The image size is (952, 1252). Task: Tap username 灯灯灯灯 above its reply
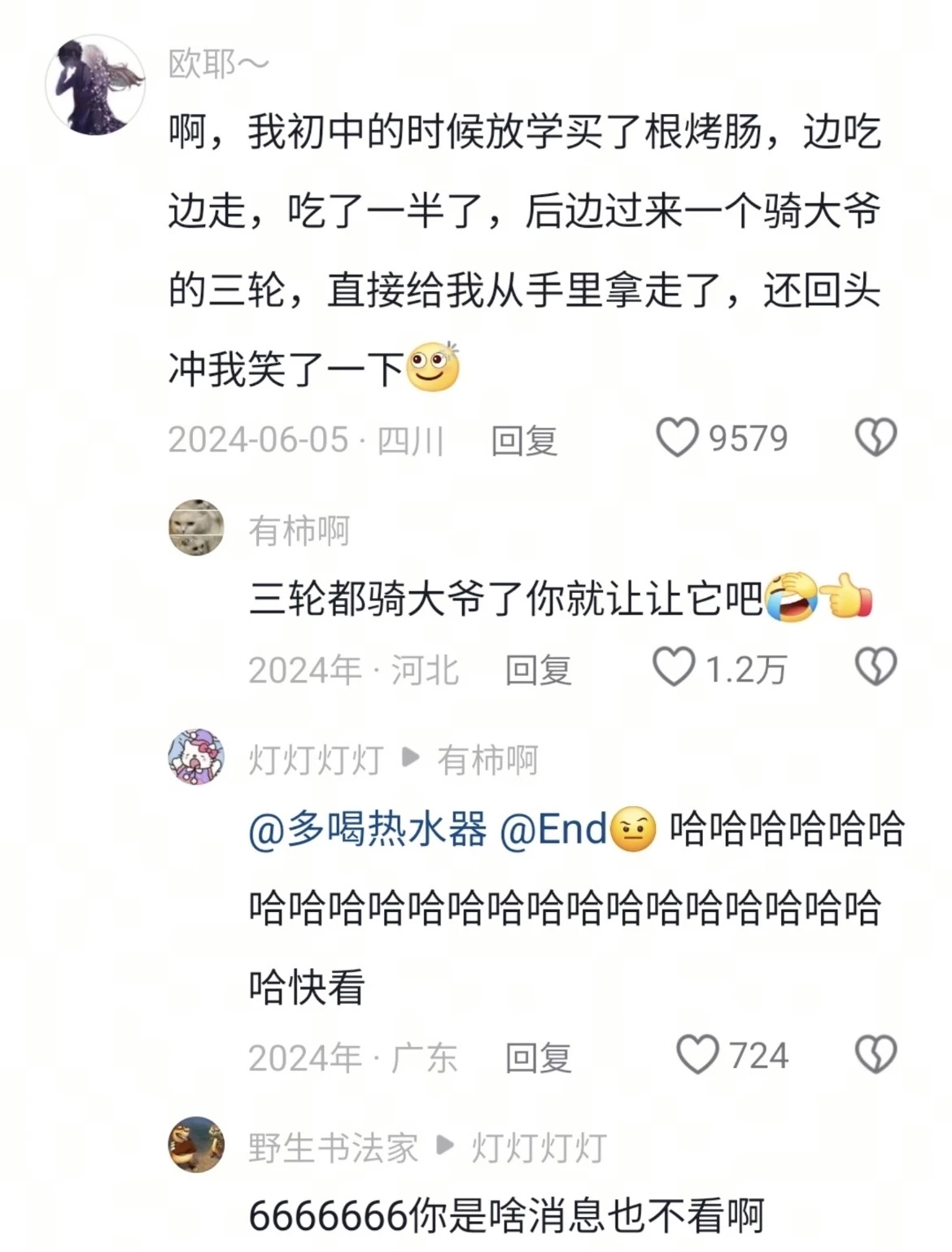[316, 760]
